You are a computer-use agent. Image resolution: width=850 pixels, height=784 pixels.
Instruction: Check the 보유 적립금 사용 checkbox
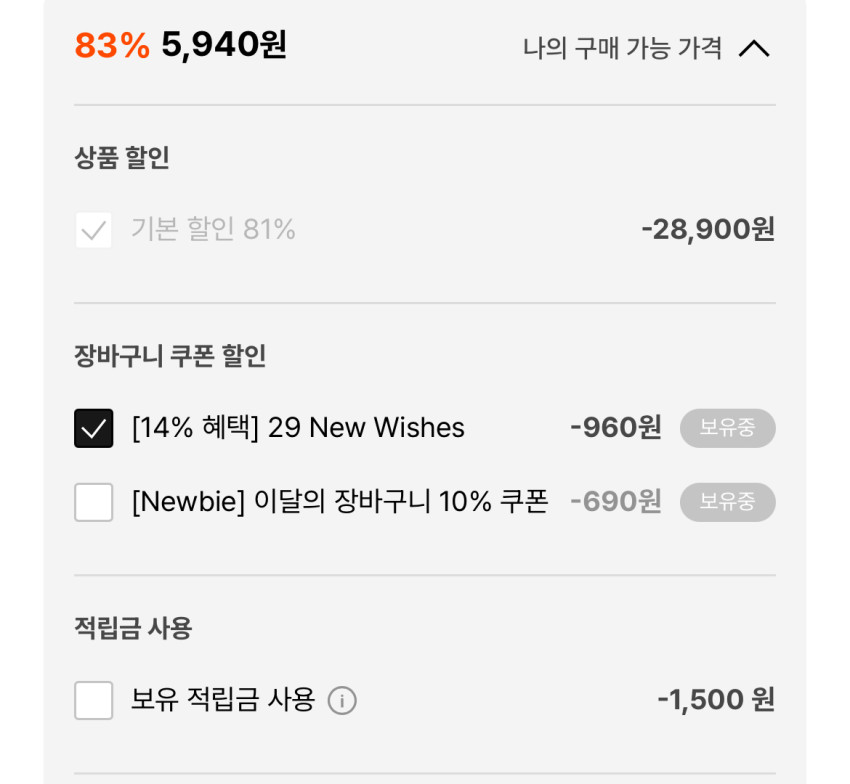click(x=94, y=700)
